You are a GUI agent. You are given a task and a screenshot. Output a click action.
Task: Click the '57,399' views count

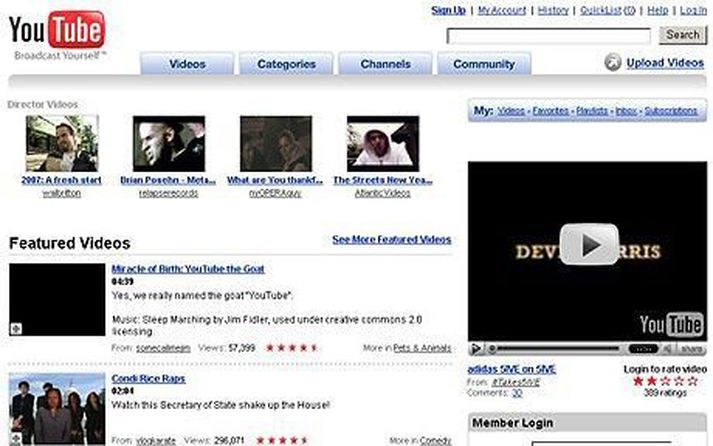pos(241,349)
